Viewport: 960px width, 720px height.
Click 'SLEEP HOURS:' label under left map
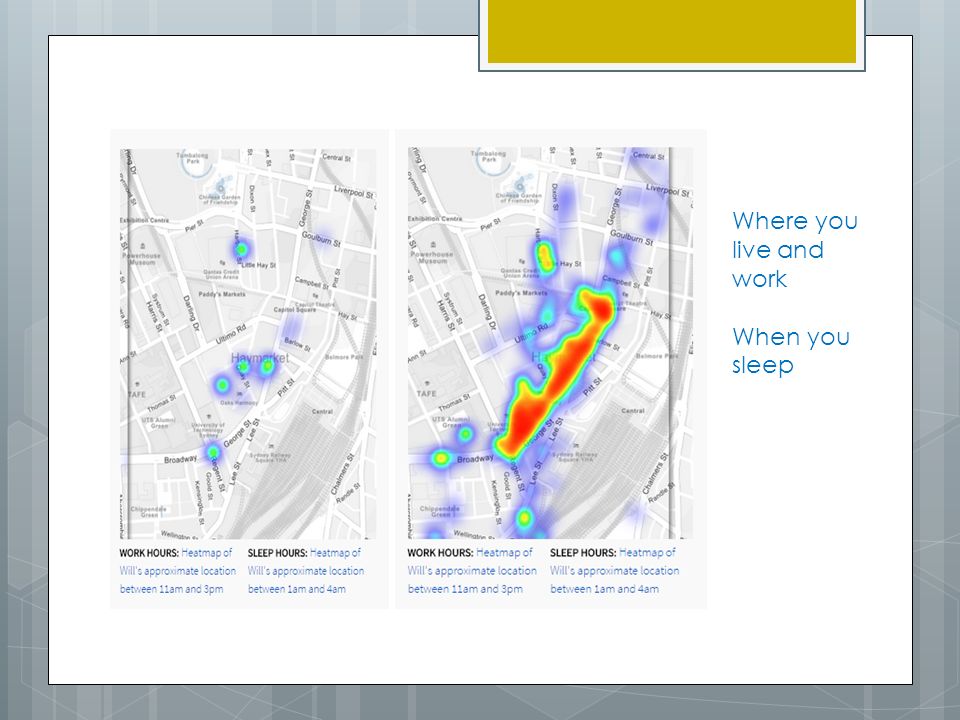pyautogui.click(x=277, y=553)
